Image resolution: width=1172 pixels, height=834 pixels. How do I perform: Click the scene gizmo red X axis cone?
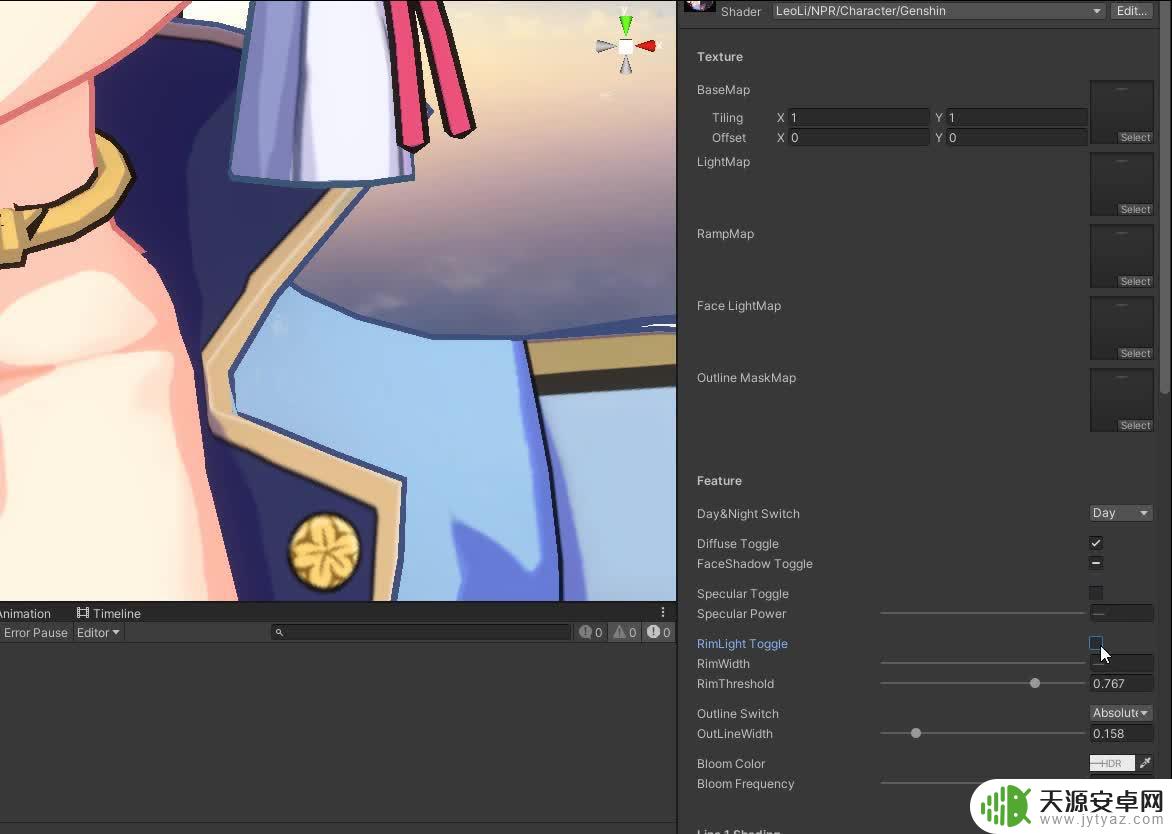click(647, 46)
